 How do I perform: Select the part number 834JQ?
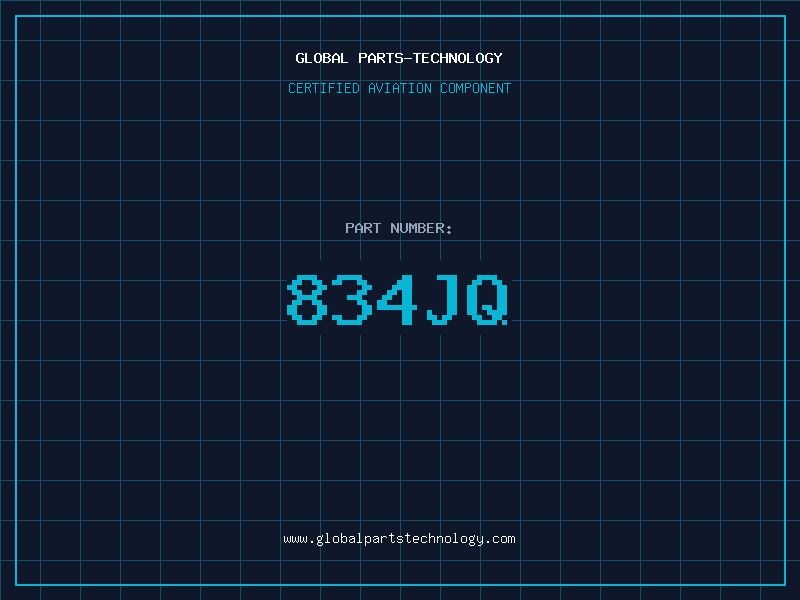(397, 299)
